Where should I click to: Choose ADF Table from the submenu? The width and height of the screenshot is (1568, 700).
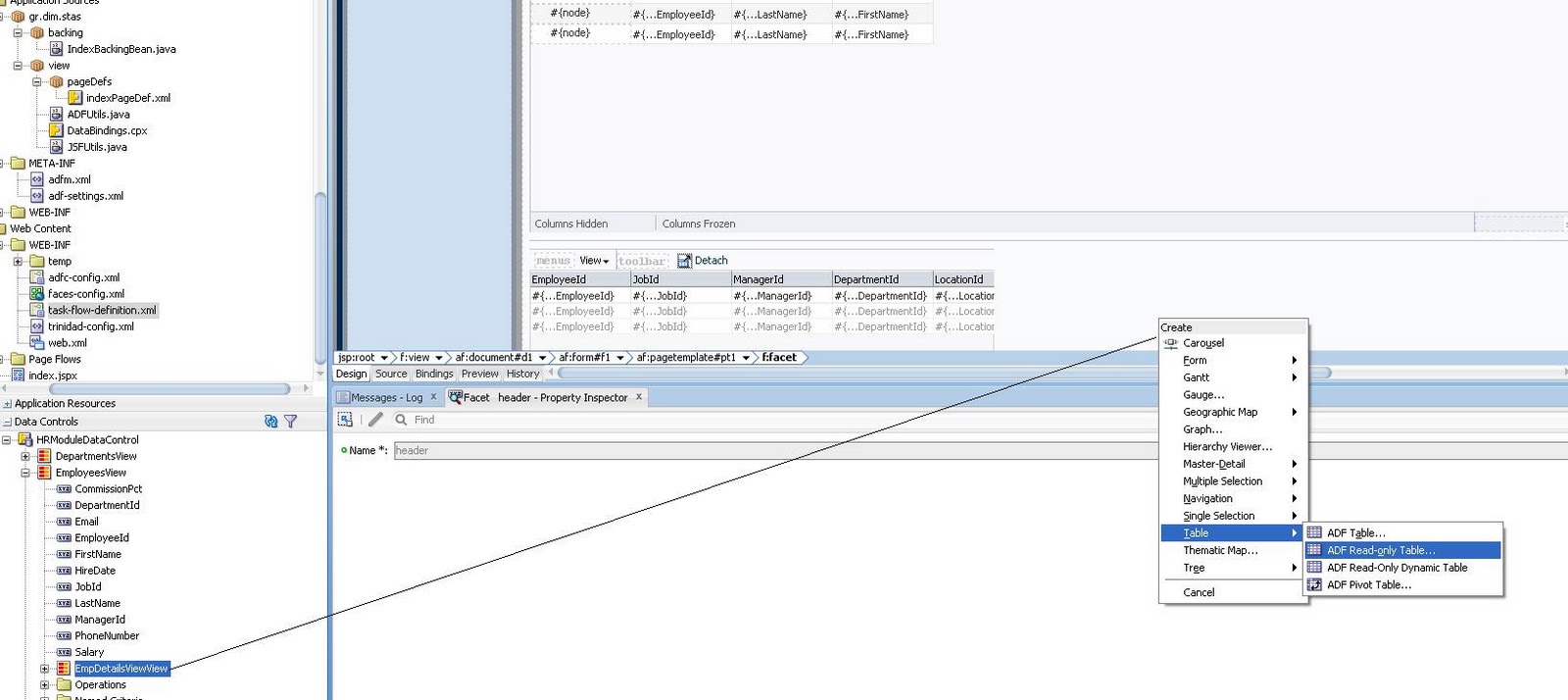click(x=1402, y=532)
